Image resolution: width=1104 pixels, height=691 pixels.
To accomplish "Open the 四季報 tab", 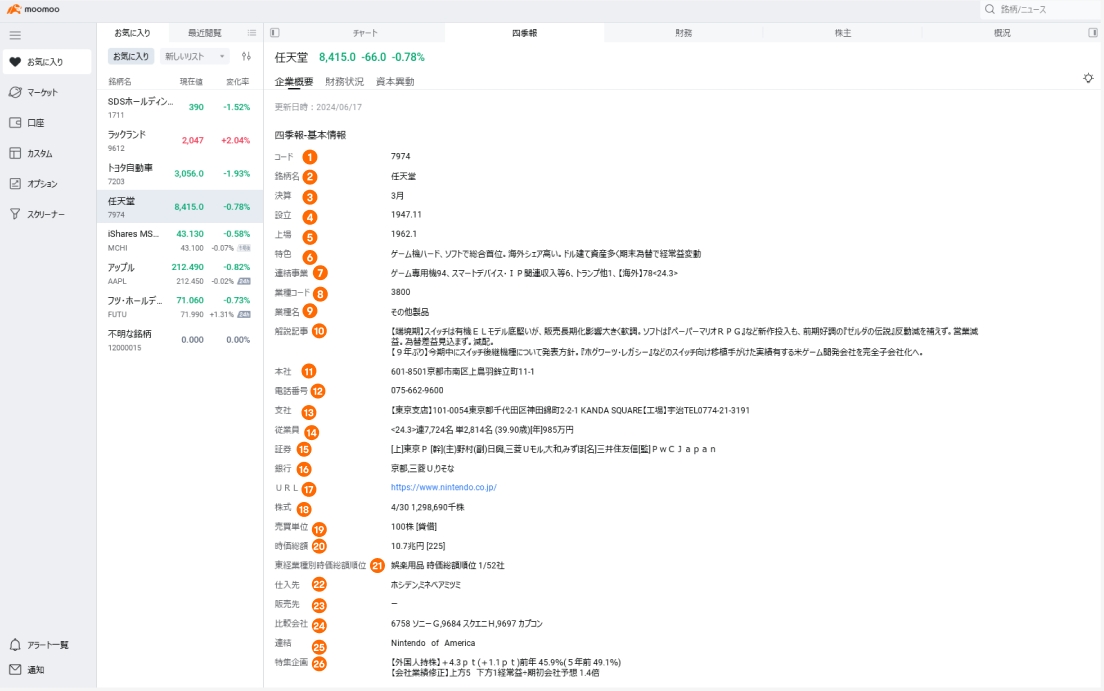I will [525, 33].
